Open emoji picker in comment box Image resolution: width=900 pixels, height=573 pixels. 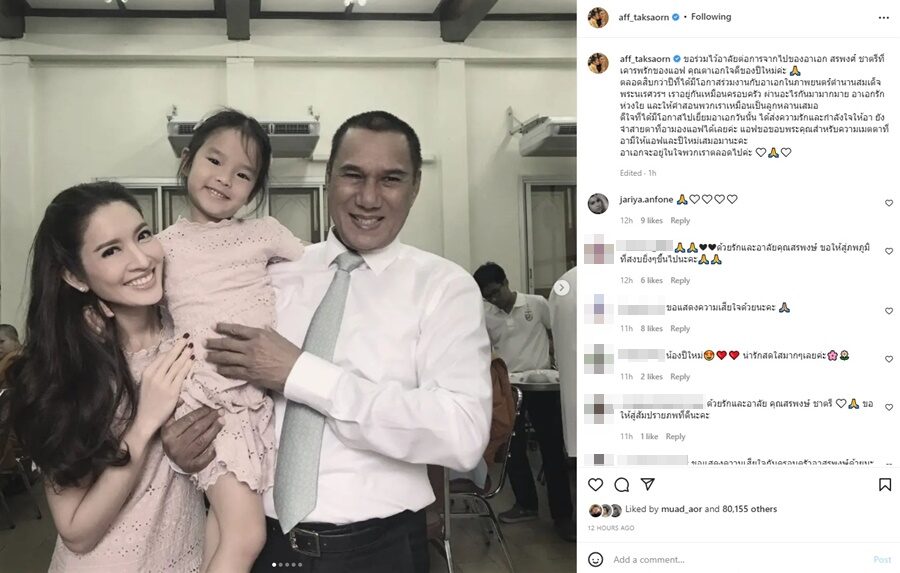pyautogui.click(x=596, y=559)
